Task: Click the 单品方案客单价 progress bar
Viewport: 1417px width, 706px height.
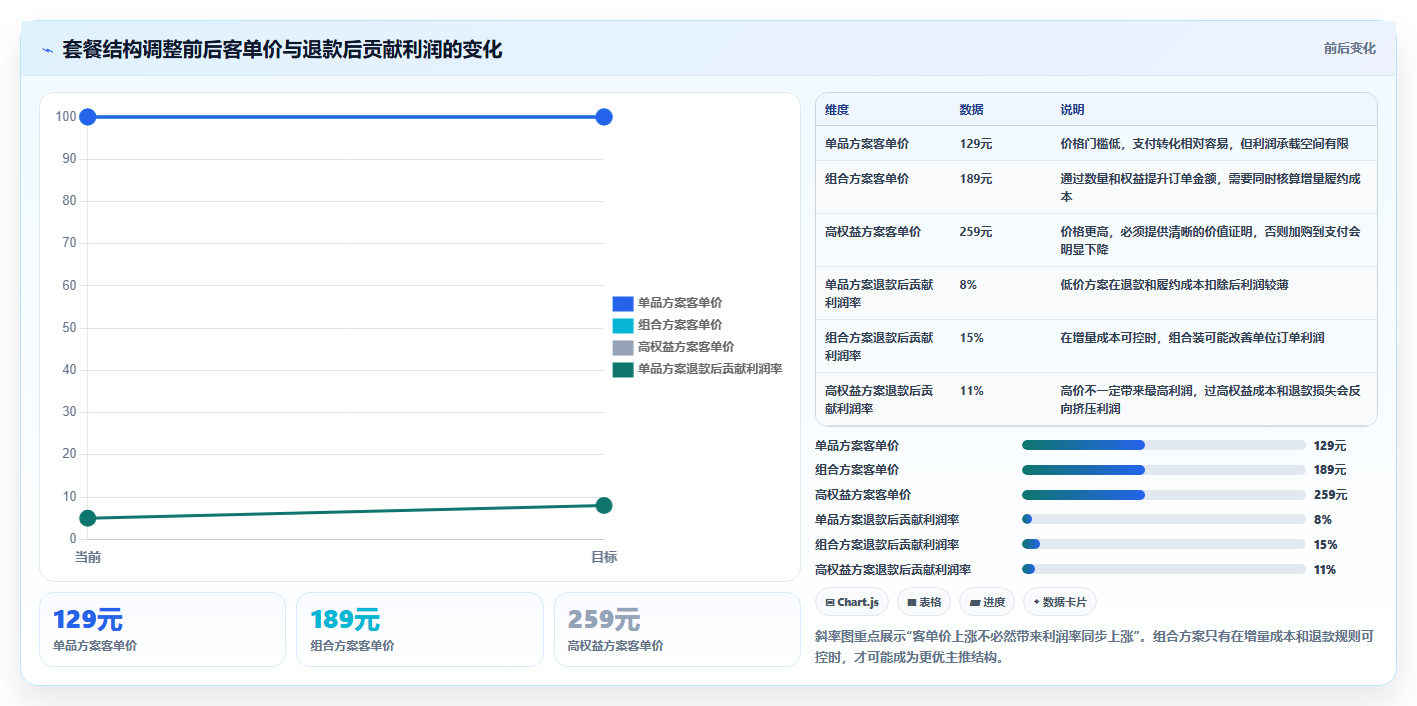Action: tap(1164, 445)
